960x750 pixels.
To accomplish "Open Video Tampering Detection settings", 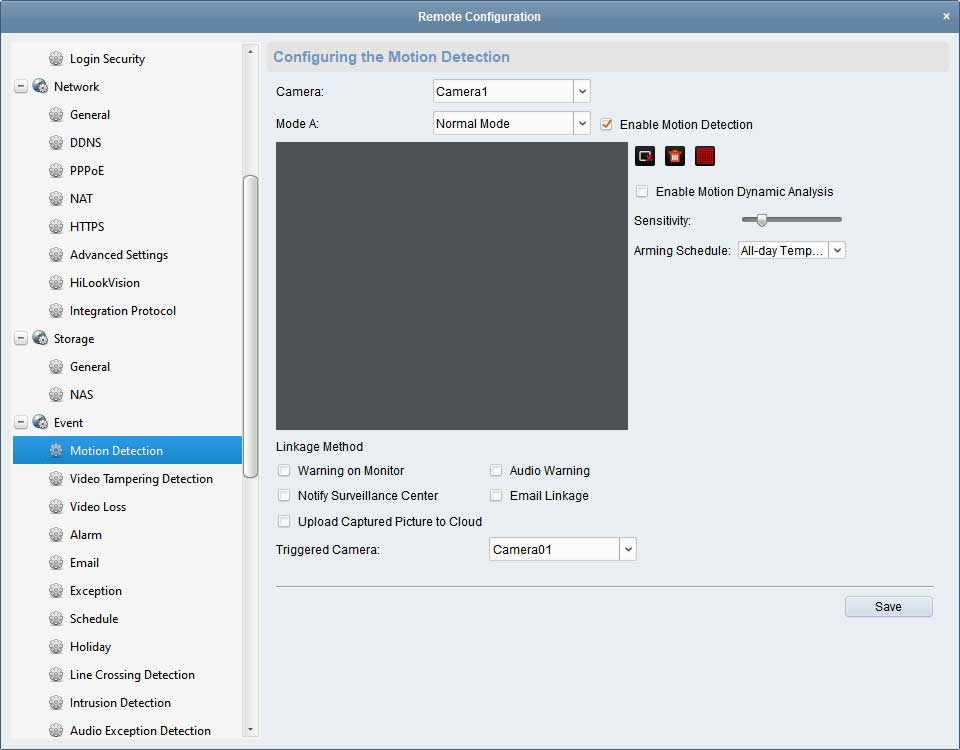I will pyautogui.click(x=141, y=479).
